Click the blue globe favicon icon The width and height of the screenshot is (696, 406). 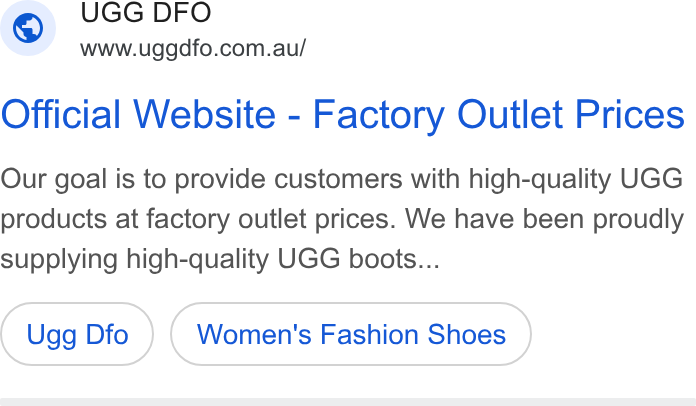pyautogui.click(x=28, y=28)
